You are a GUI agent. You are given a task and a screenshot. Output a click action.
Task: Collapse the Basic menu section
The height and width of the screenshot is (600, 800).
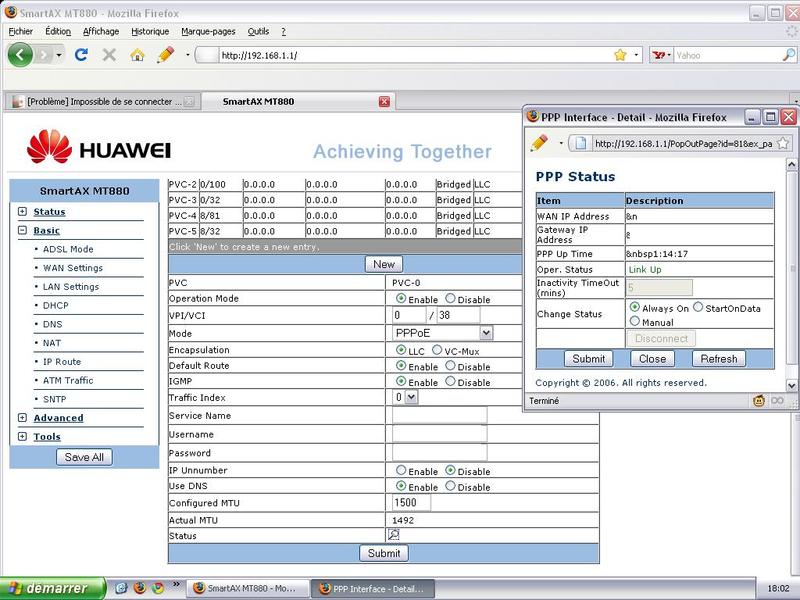22,230
